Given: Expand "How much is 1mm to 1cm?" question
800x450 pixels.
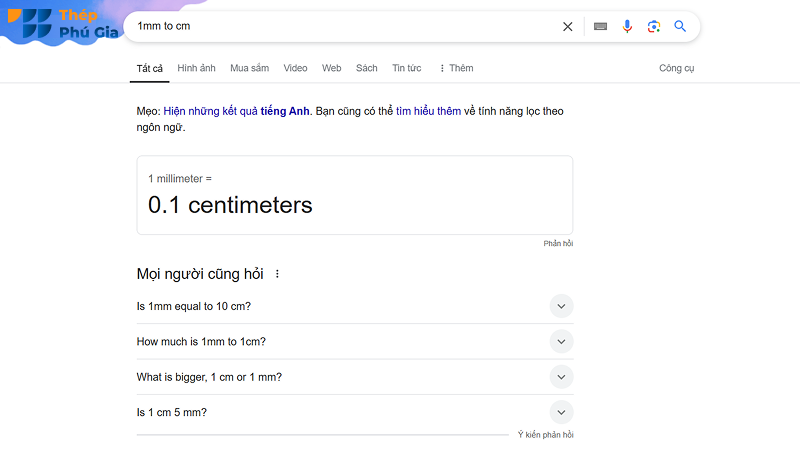Looking at the screenshot, I should click(561, 342).
